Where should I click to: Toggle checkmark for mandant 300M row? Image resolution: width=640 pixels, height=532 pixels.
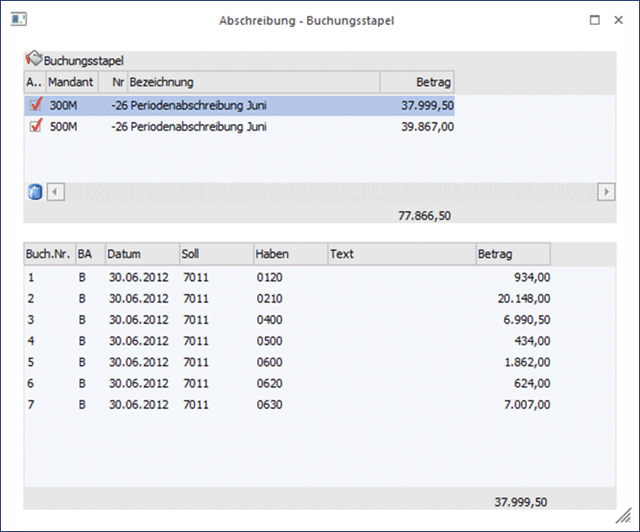(x=36, y=104)
